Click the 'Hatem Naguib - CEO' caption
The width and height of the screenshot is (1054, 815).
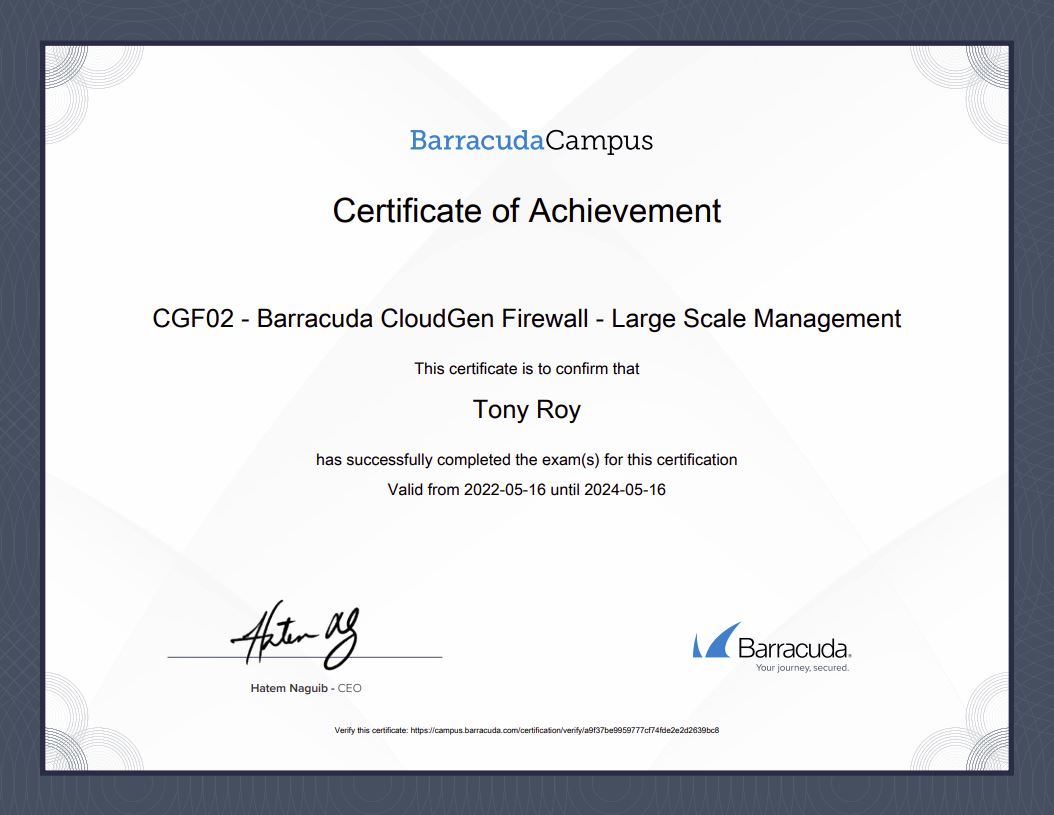coord(306,688)
